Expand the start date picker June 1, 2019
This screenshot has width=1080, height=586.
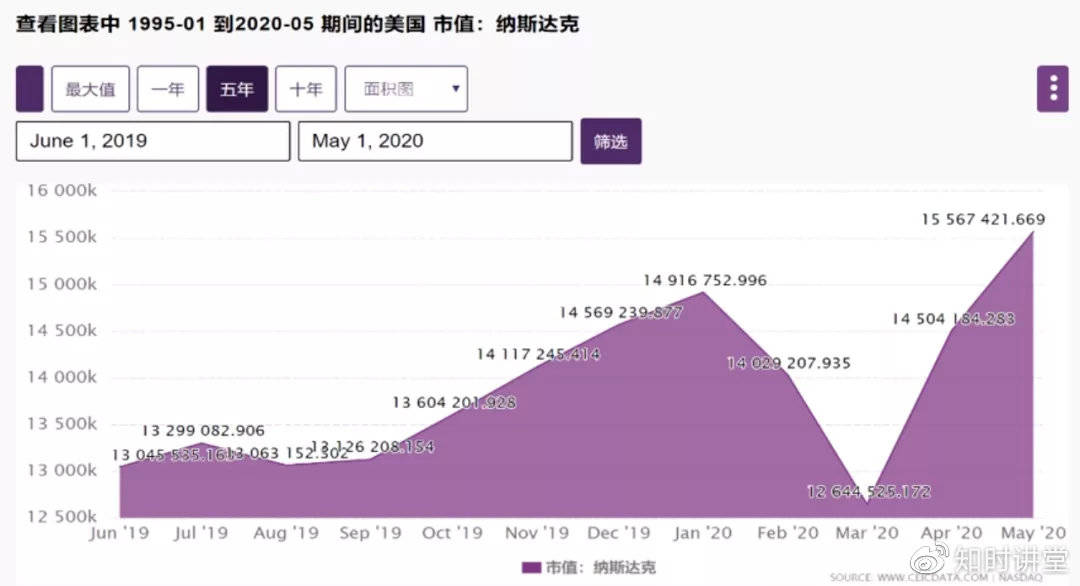pos(151,141)
